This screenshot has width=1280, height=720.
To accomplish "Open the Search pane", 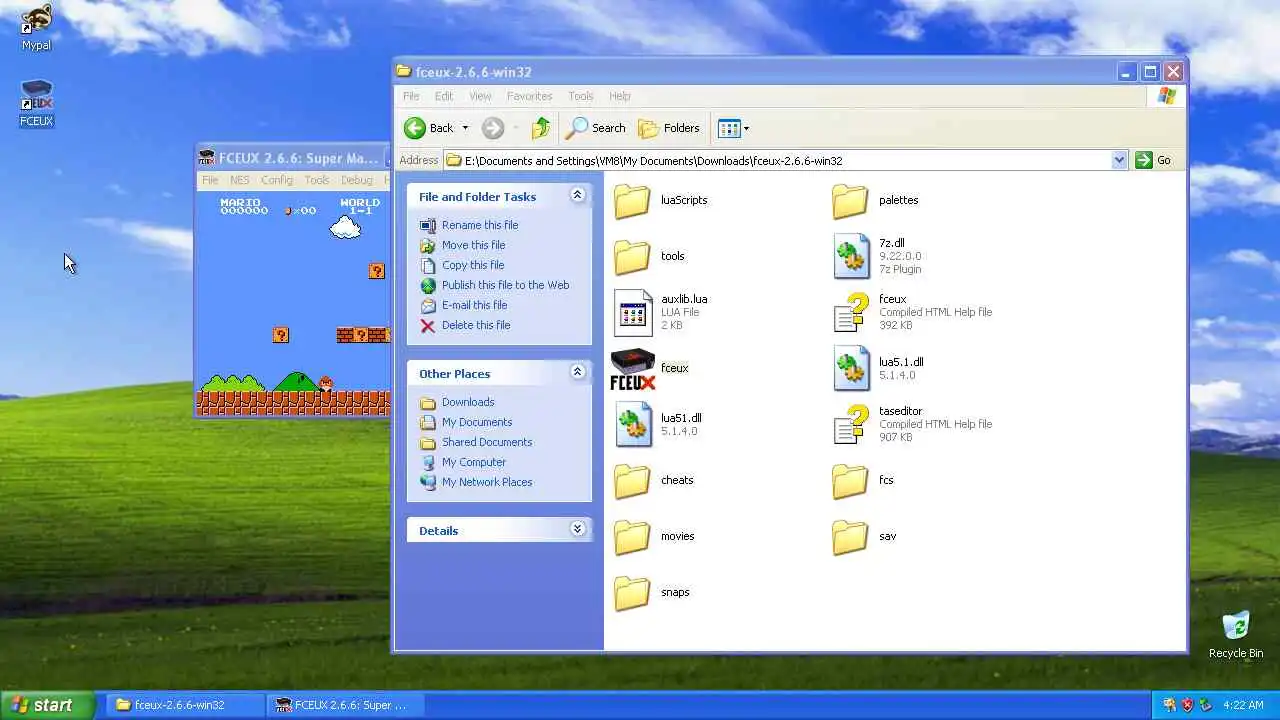I will (x=596, y=128).
